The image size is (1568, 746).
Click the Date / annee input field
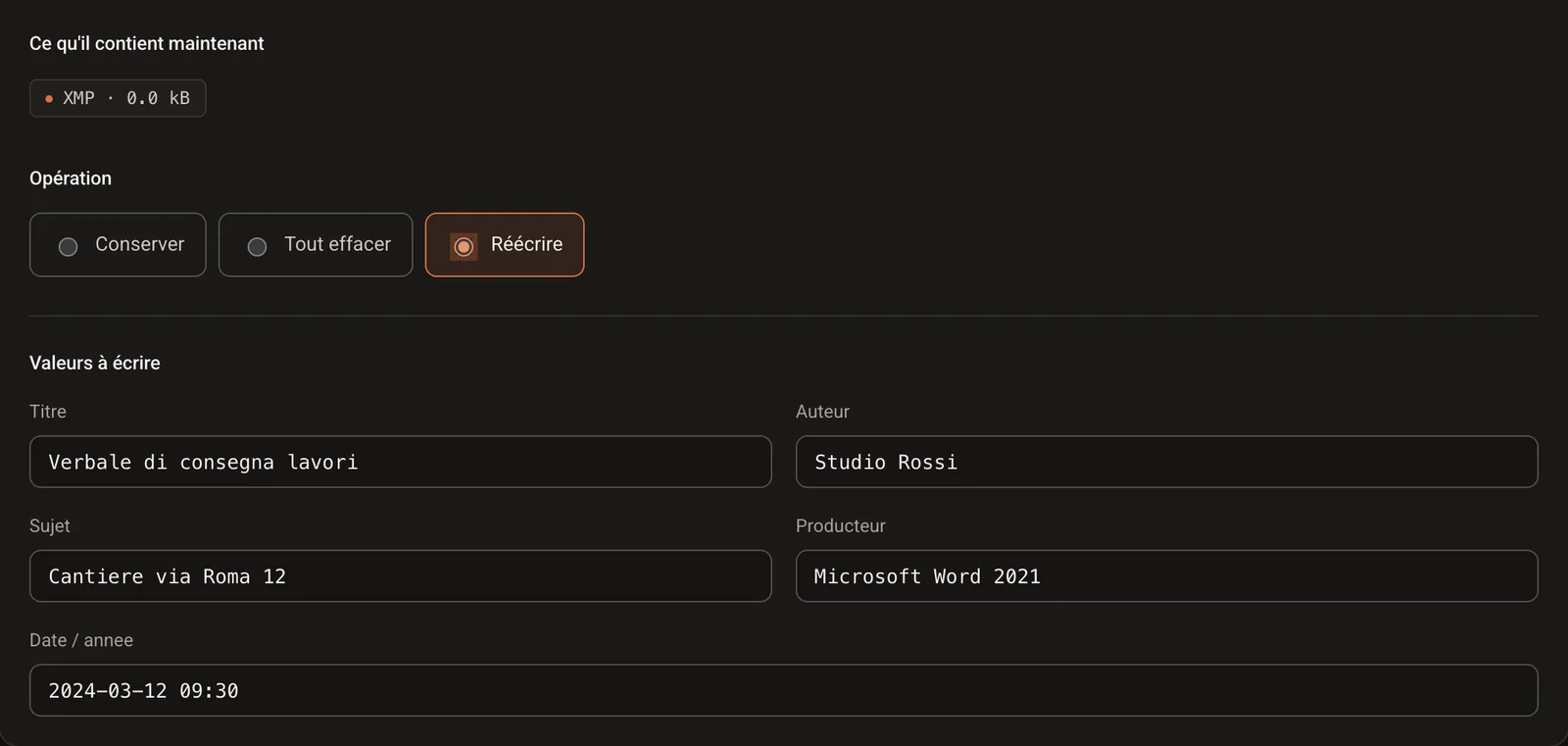coord(784,691)
